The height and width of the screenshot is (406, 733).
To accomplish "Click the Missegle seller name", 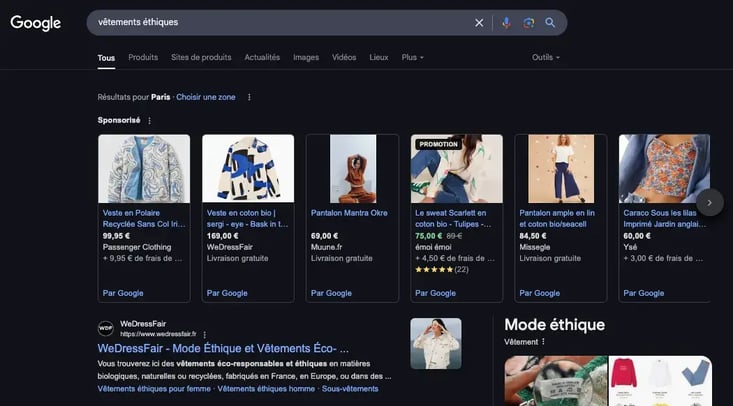I will tap(535, 247).
